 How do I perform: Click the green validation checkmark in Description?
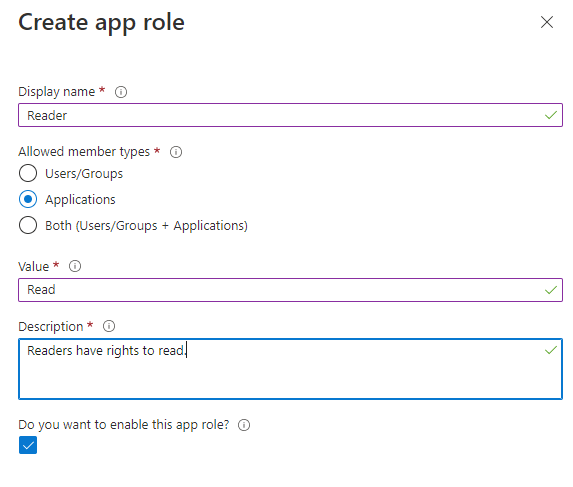pyautogui.click(x=551, y=350)
